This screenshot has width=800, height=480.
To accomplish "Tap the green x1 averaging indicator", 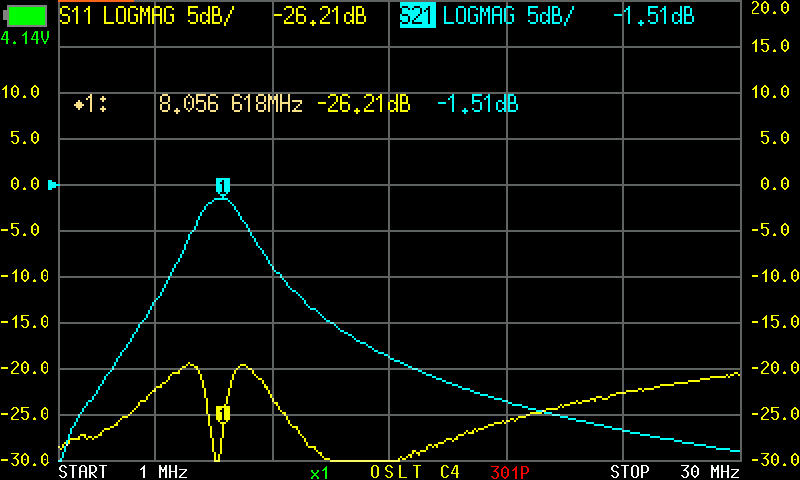I will click(319, 473).
